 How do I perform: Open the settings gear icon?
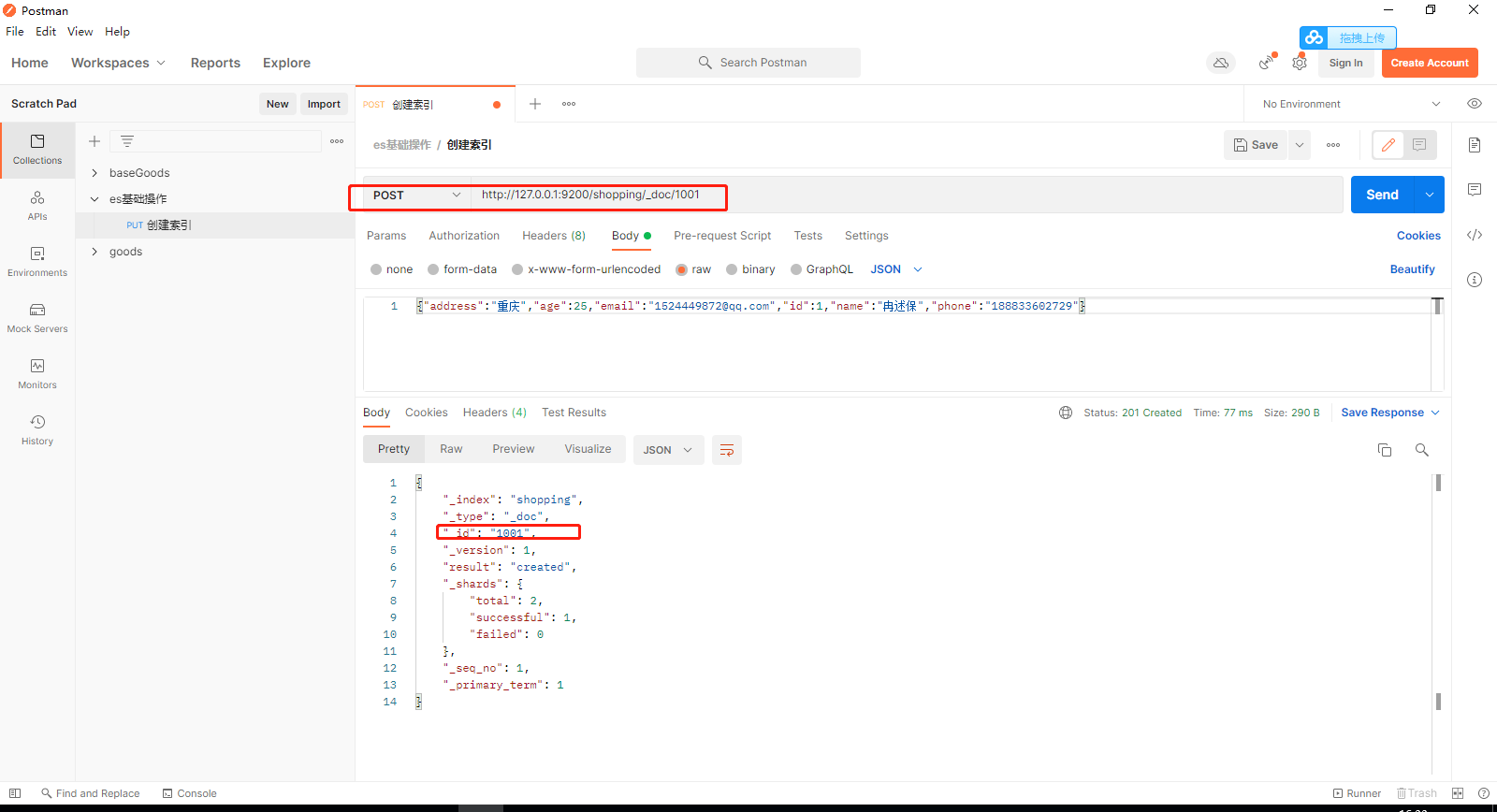(1300, 63)
